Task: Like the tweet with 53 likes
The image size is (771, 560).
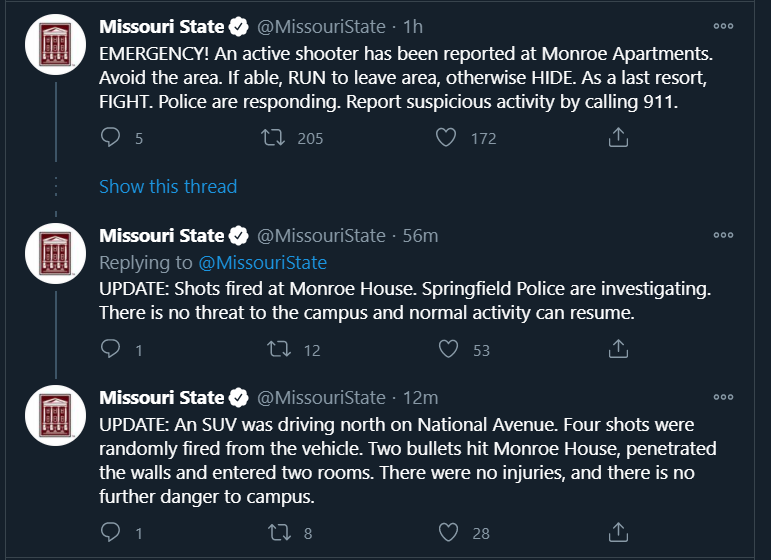Action: (x=448, y=349)
